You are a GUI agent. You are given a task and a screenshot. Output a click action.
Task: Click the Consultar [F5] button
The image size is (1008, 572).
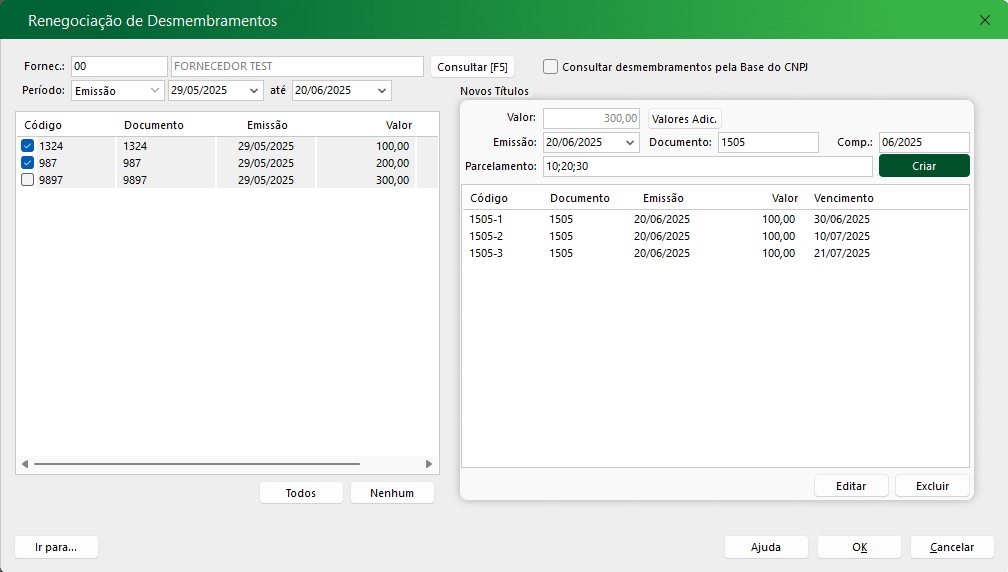(472, 67)
